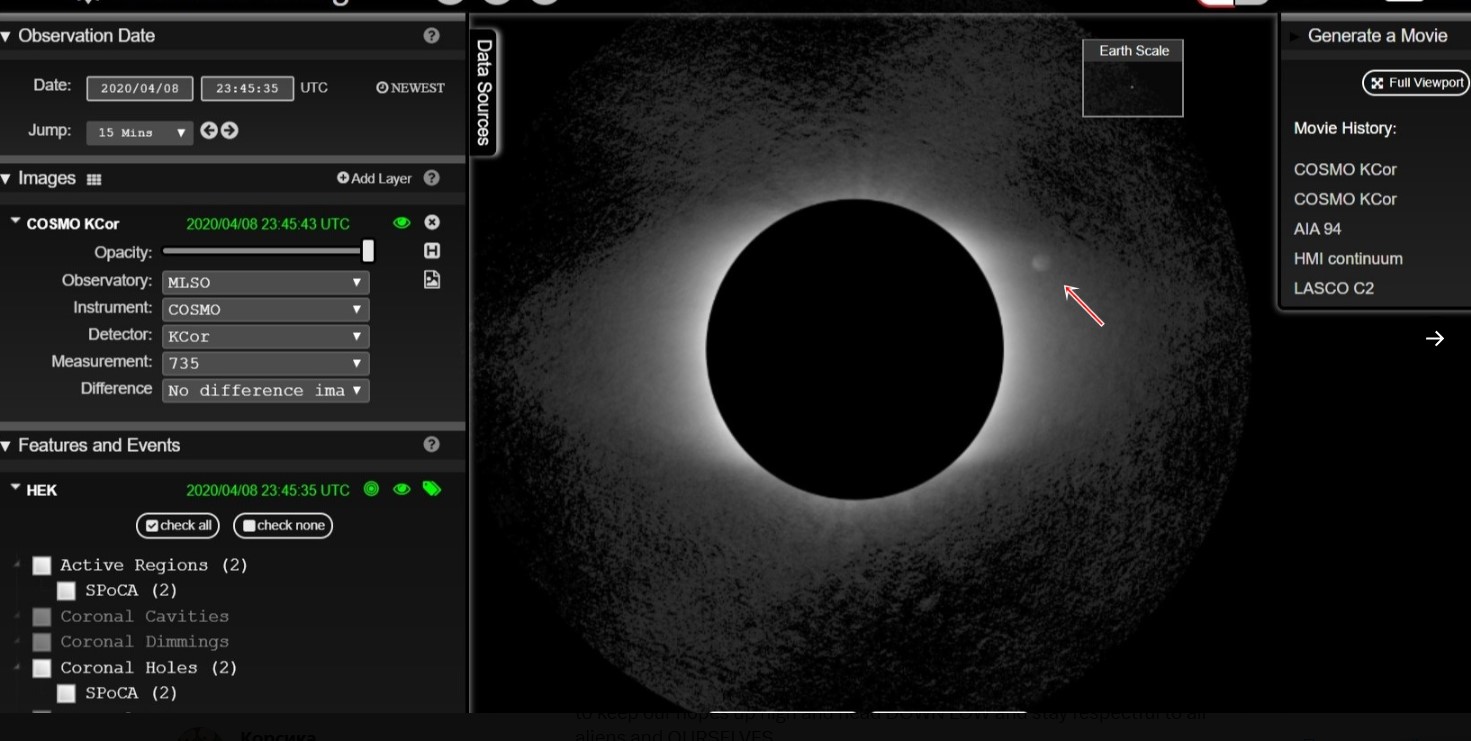Select LASCO C2 in Movie History
This screenshot has width=1471, height=741.
(1333, 288)
